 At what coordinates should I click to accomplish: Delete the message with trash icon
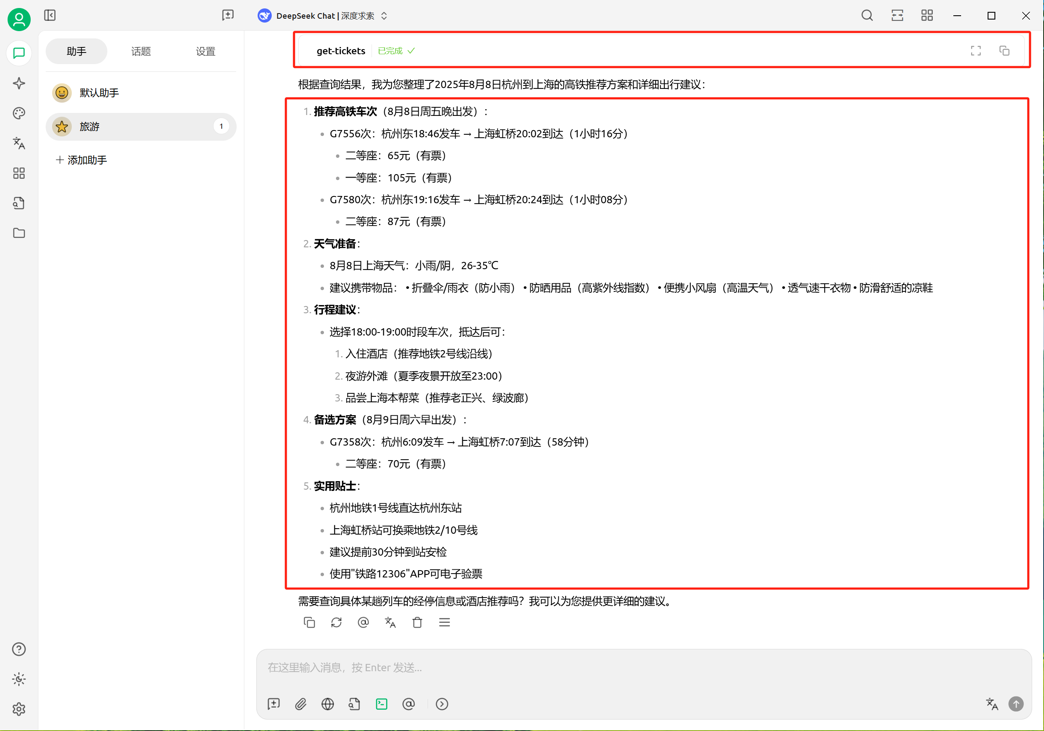(417, 622)
